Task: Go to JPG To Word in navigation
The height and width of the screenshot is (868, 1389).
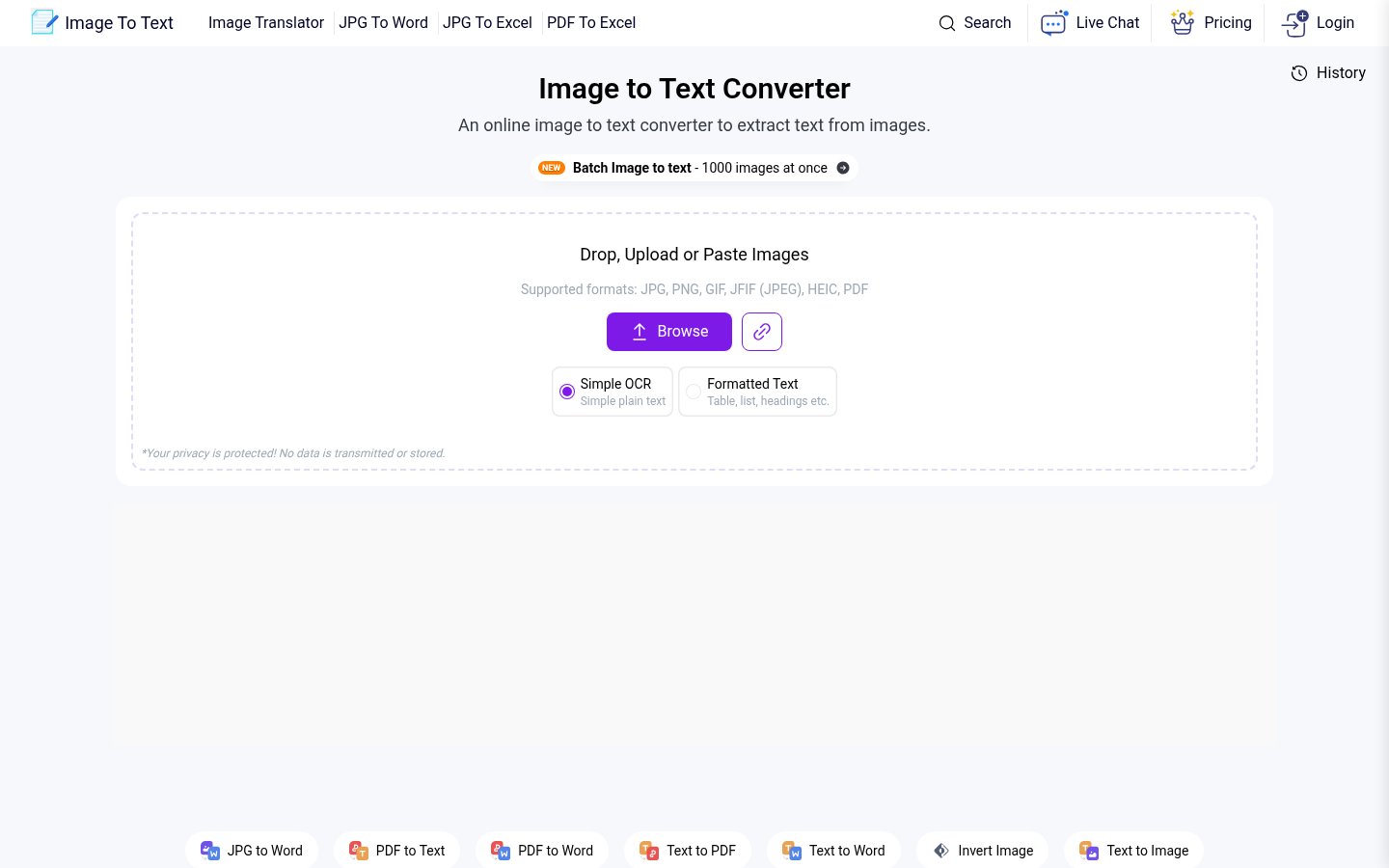Action: coord(383,23)
